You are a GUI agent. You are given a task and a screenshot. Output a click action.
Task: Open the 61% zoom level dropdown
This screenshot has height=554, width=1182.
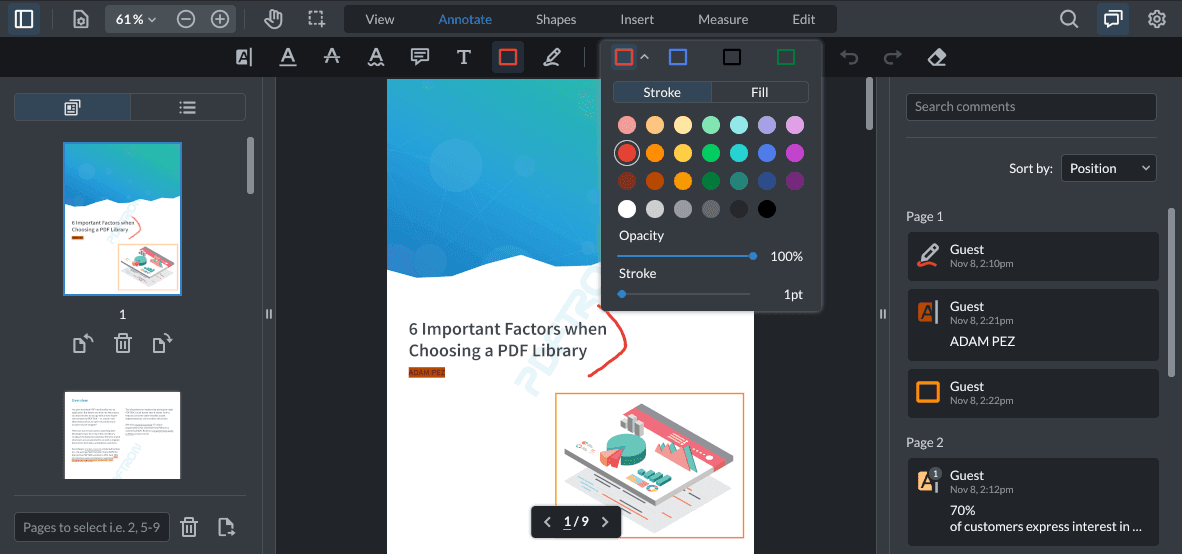coord(136,19)
